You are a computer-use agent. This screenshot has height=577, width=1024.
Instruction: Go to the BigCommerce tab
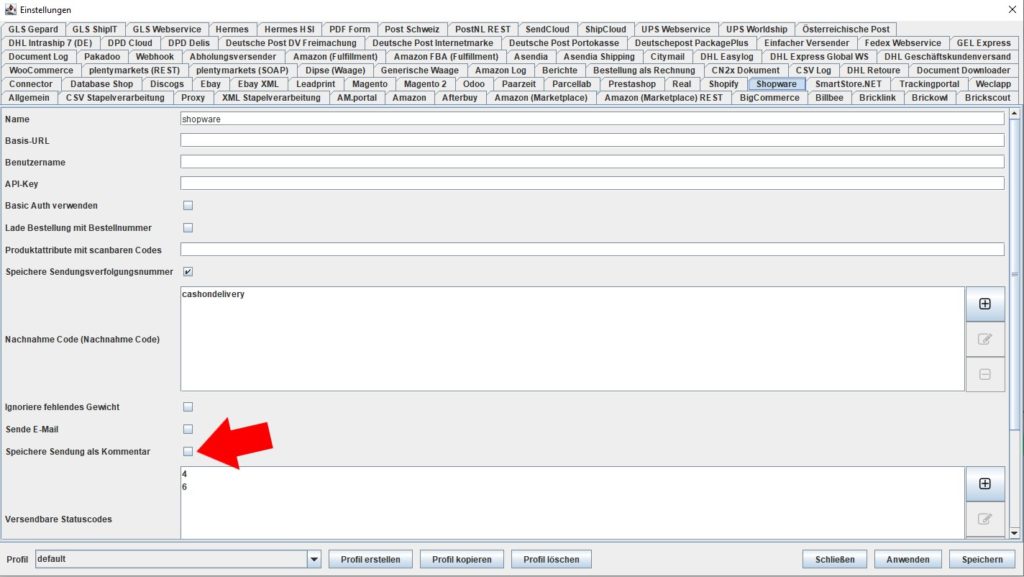[x=769, y=98]
